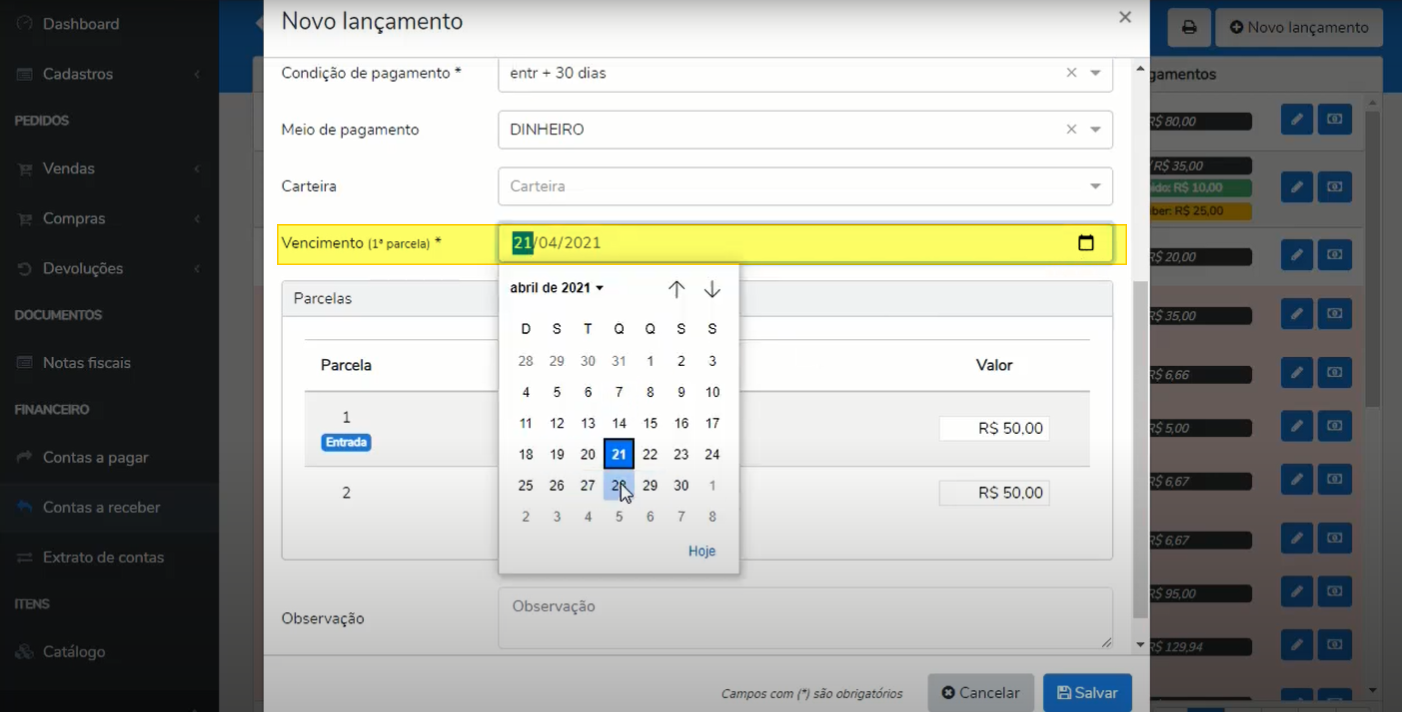Click the Parcelas panel header

697,299
